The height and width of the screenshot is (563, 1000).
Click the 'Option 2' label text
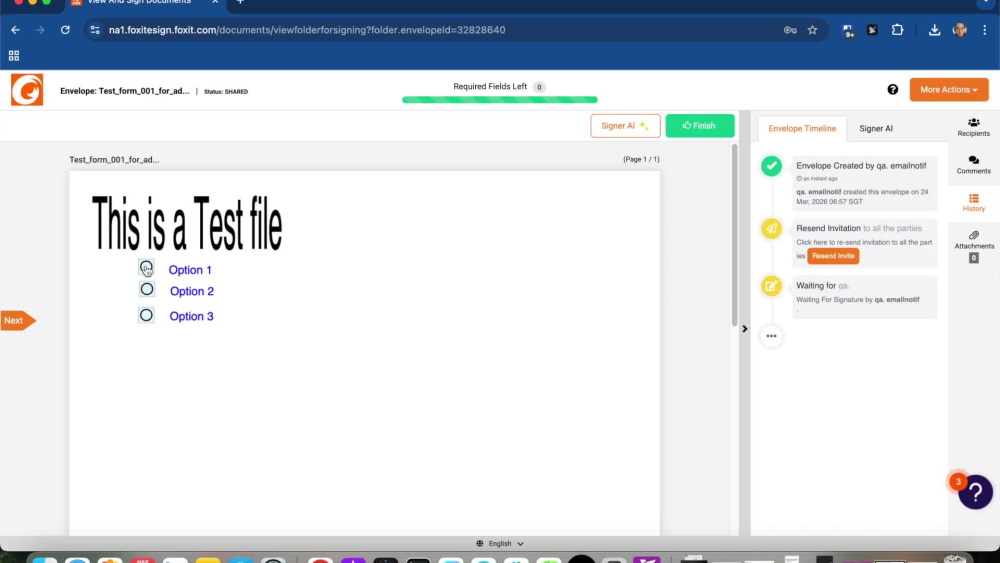pyautogui.click(x=192, y=291)
